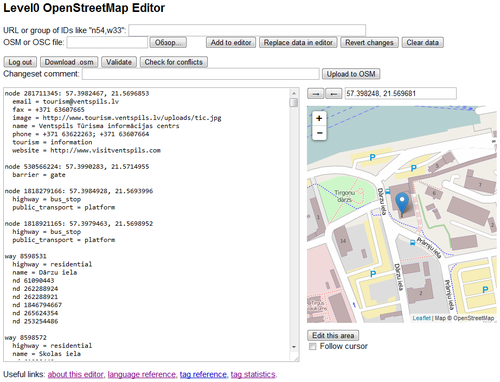Image resolution: width=500 pixels, height=382 pixels.
Task: Download the .osm file
Action: (69, 62)
